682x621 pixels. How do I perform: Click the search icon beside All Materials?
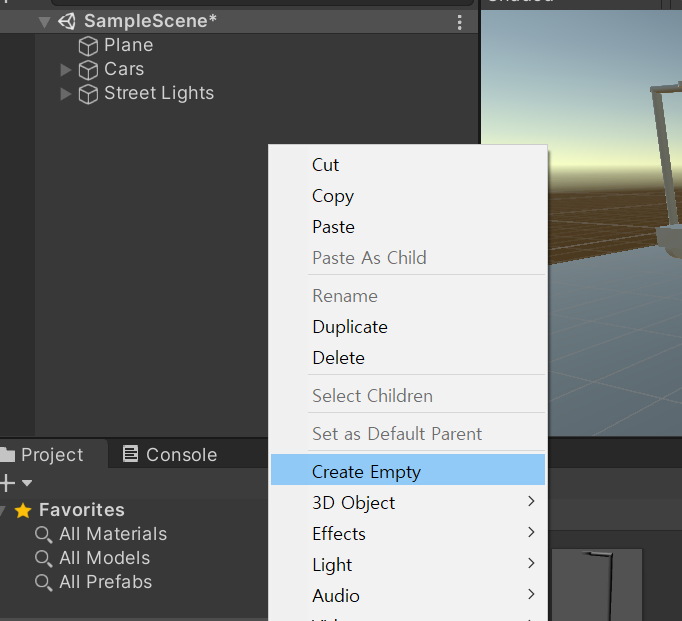tap(43, 534)
